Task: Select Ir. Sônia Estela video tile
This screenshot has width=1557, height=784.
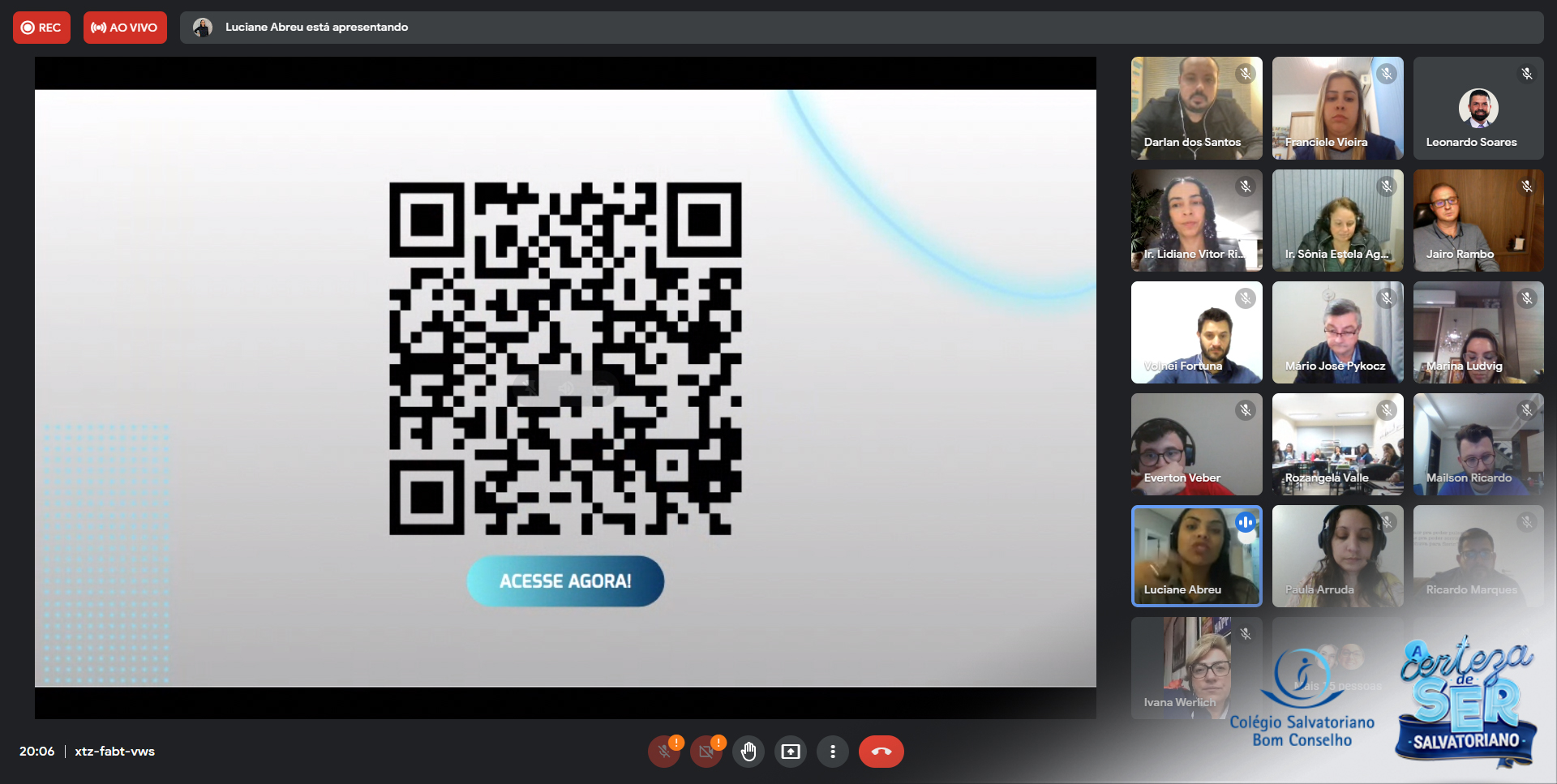Action: 1338,221
